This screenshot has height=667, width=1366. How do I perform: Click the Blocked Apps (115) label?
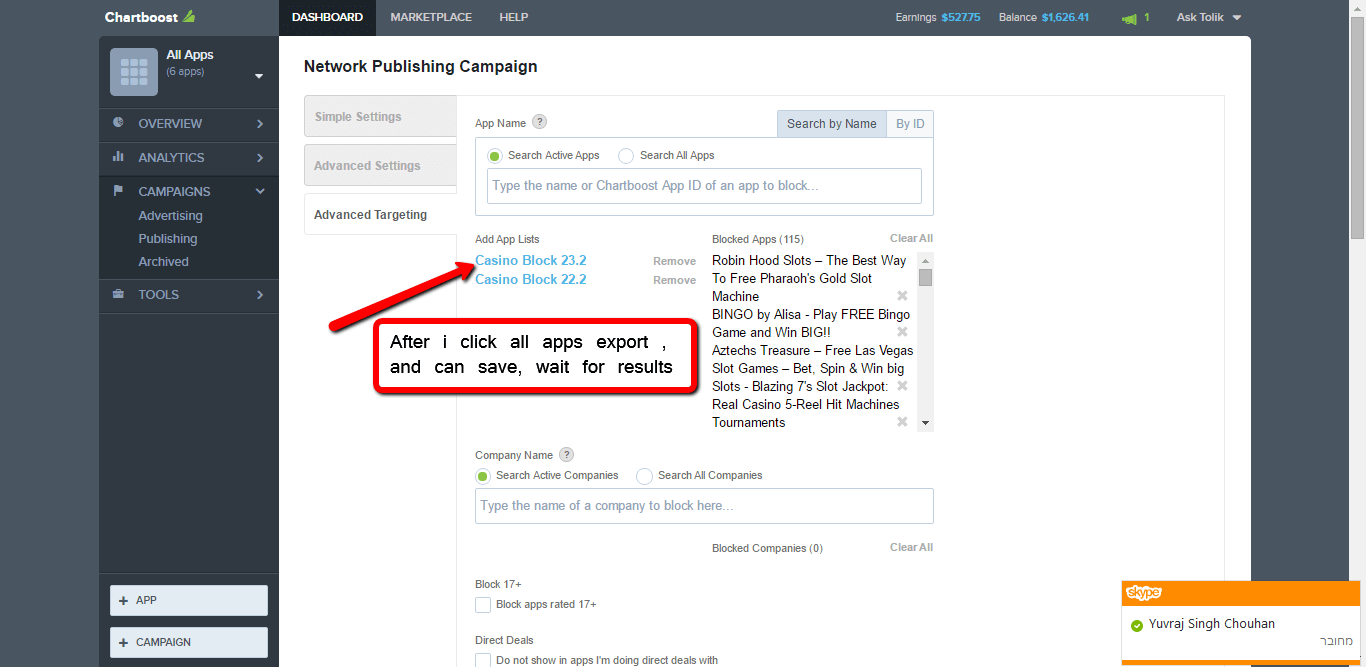pyautogui.click(x=758, y=239)
